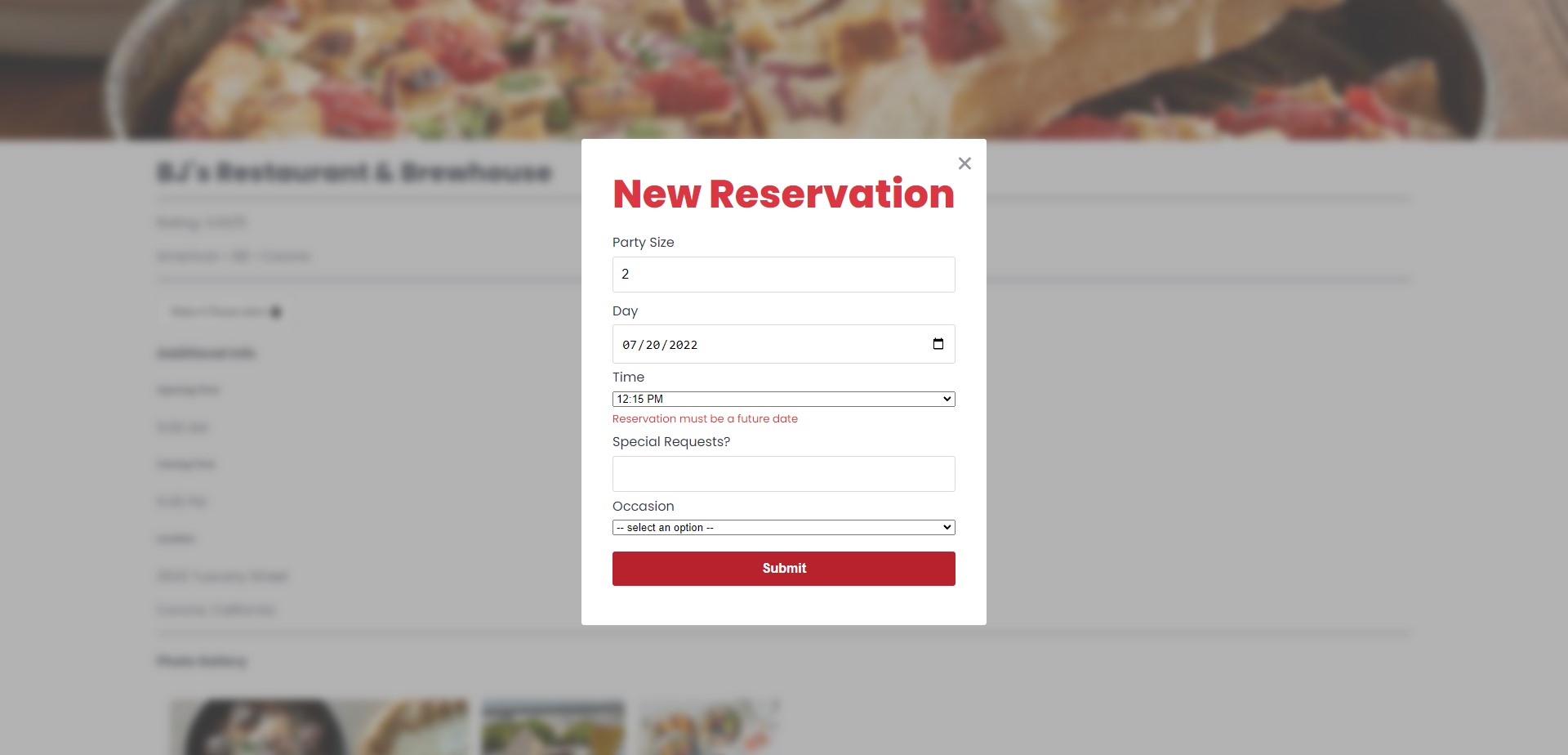Submit the new reservation
1568x755 pixels.
click(783, 568)
